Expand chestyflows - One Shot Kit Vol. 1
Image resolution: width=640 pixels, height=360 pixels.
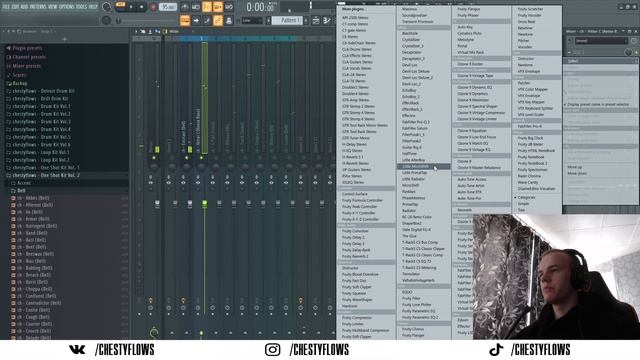[x=46, y=168]
